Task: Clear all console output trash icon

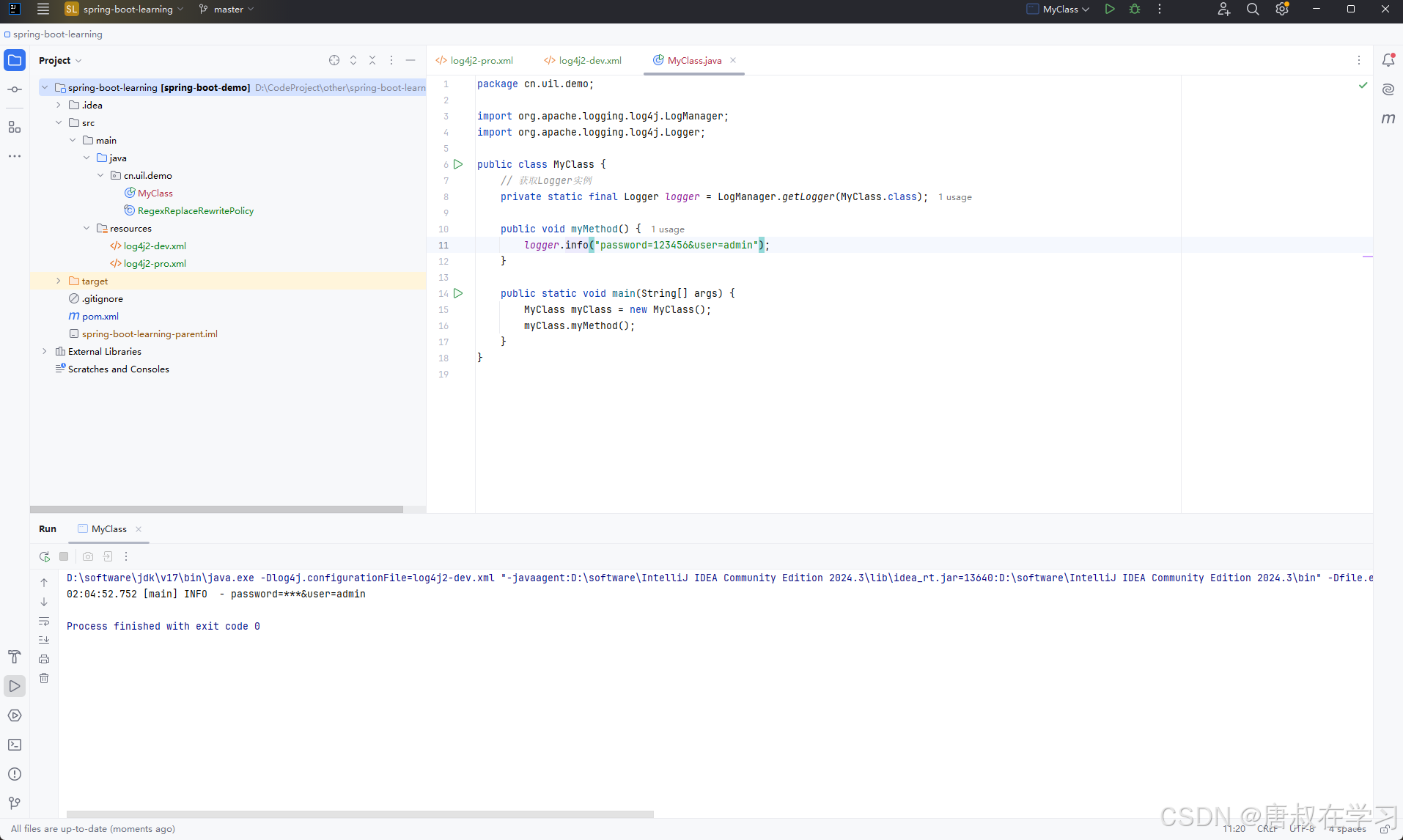Action: (x=44, y=678)
